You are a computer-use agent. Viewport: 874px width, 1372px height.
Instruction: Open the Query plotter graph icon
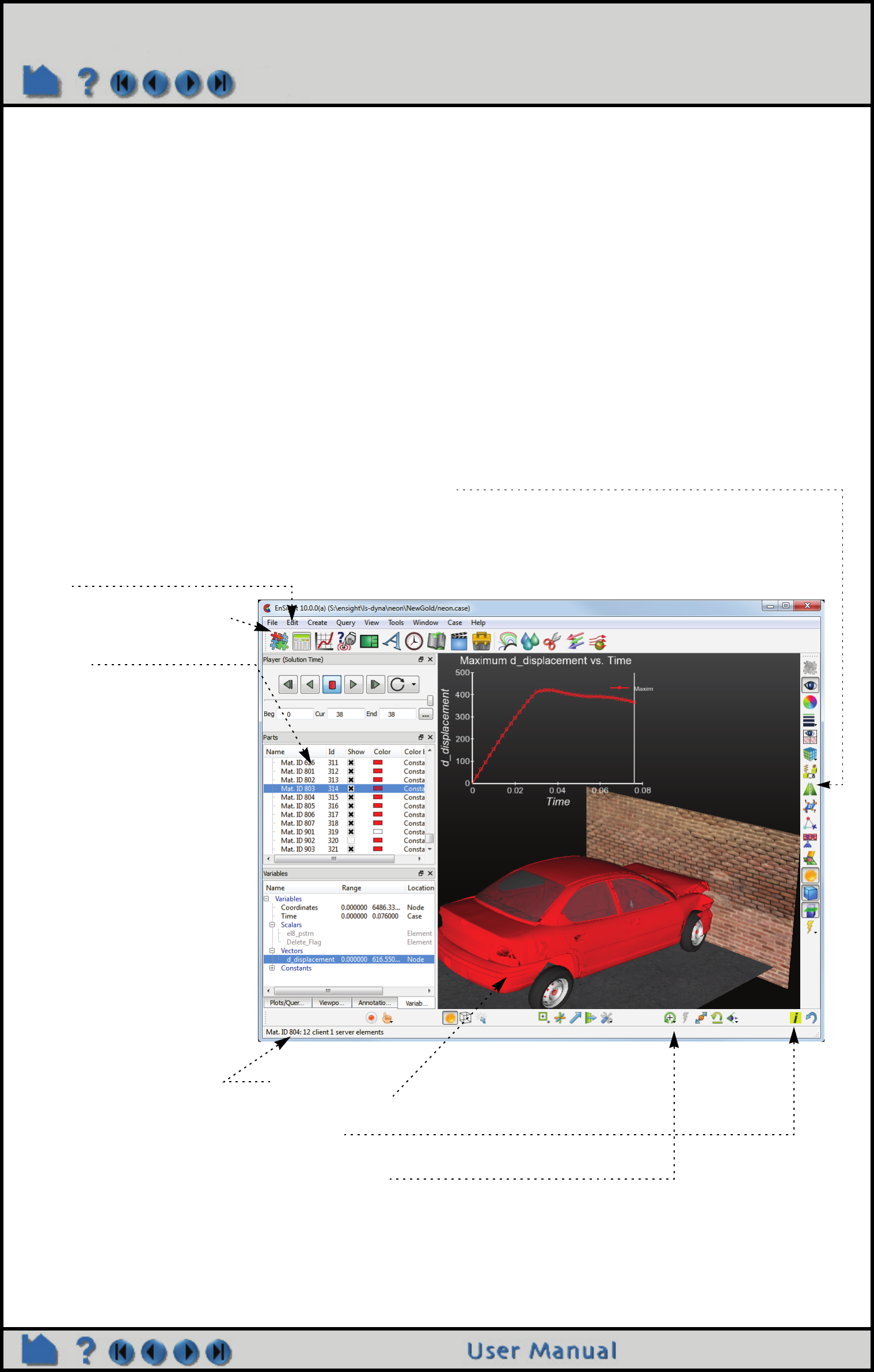(x=324, y=641)
